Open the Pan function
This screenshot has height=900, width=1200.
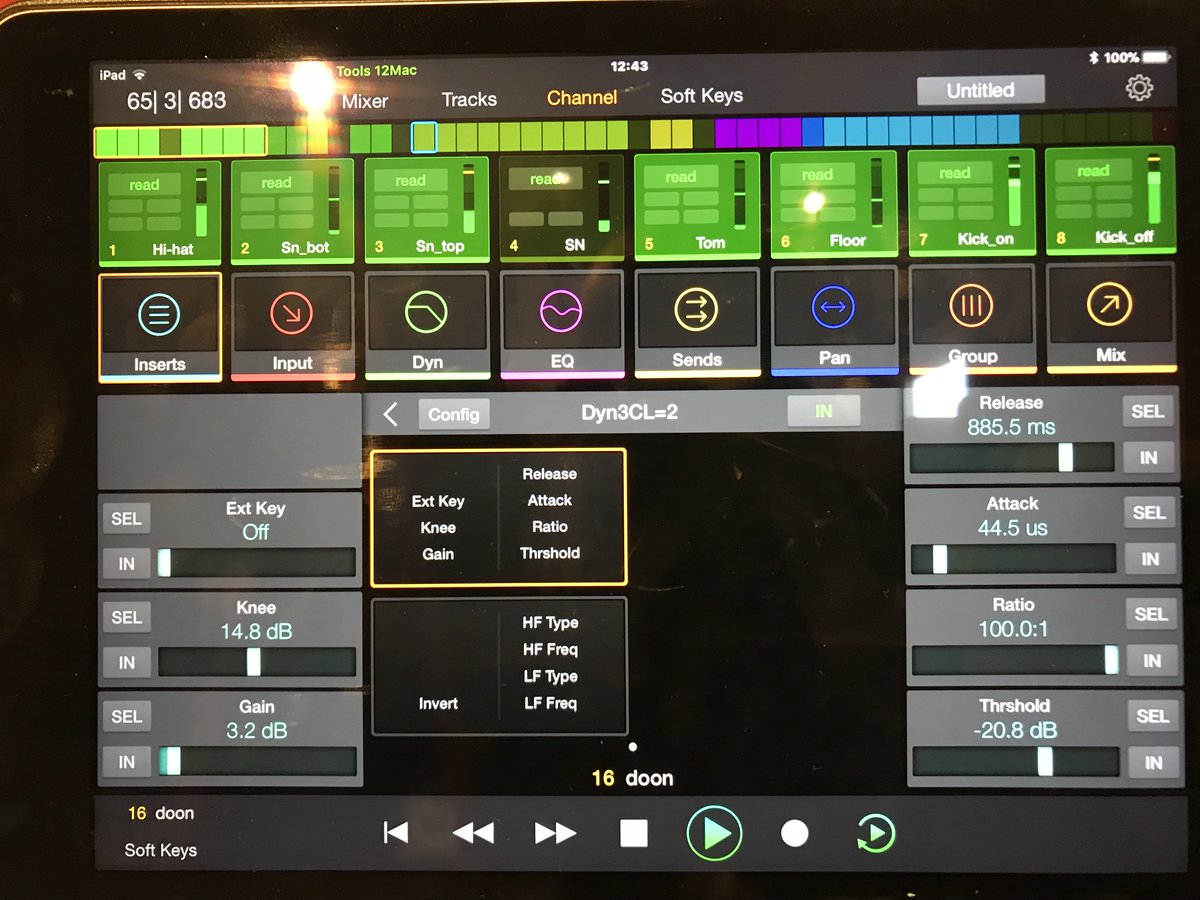click(834, 320)
